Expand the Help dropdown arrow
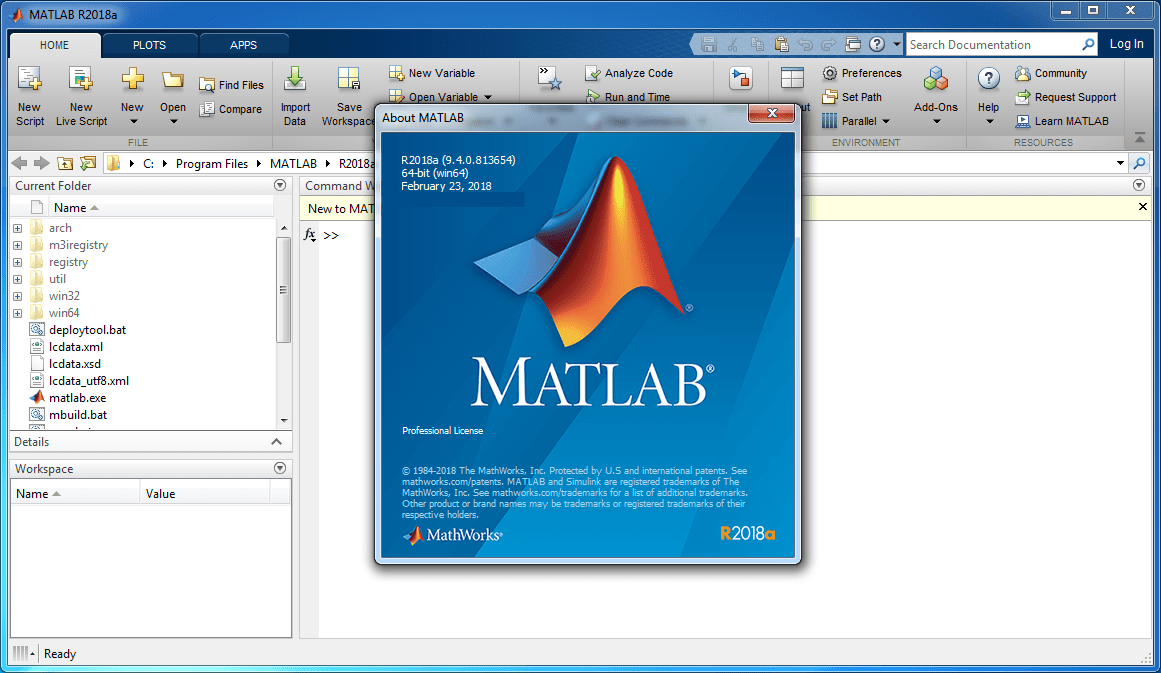The height and width of the screenshot is (673, 1161). [989, 121]
